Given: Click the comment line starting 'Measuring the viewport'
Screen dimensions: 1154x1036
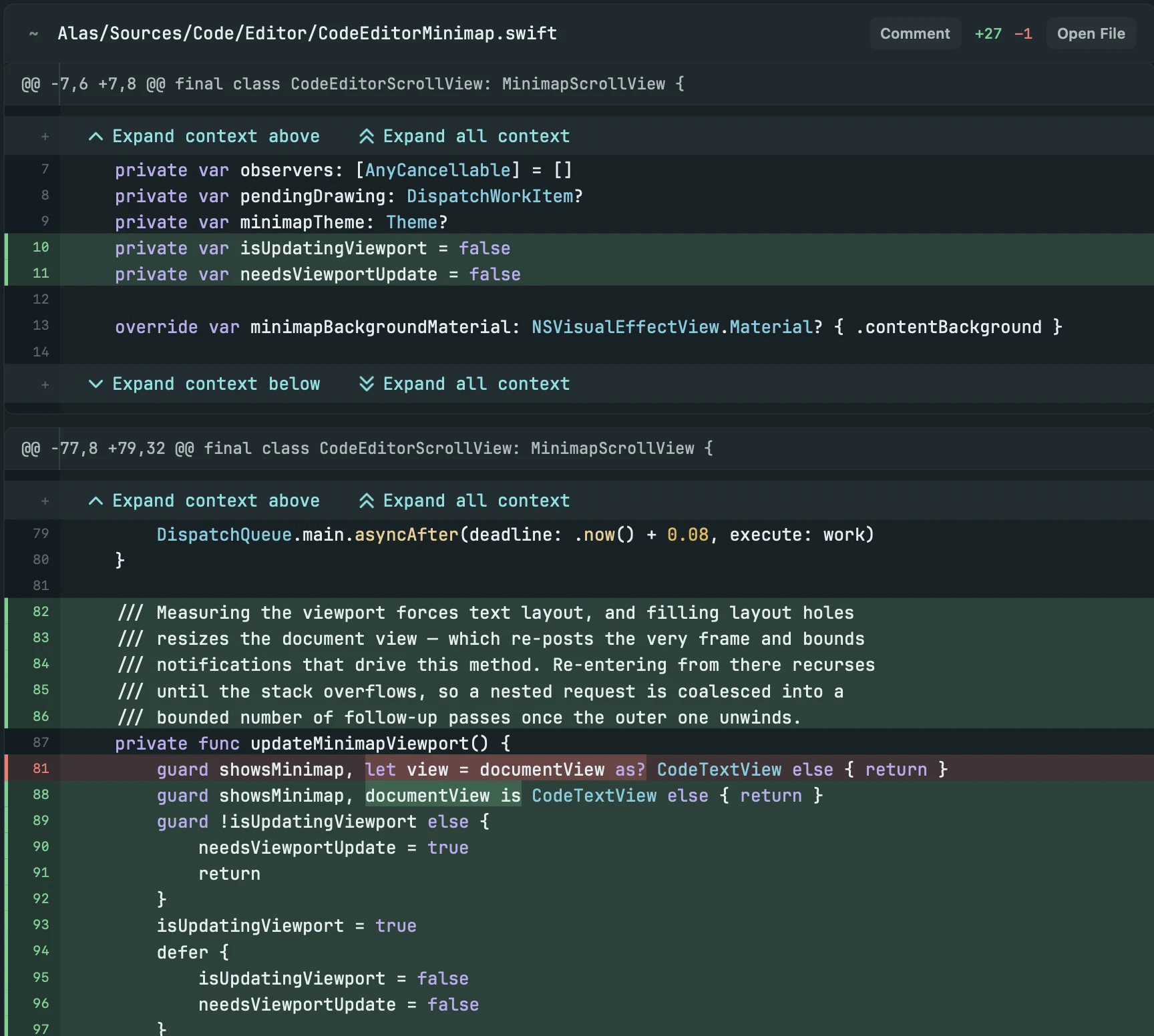Looking at the screenshot, I should click(486, 613).
